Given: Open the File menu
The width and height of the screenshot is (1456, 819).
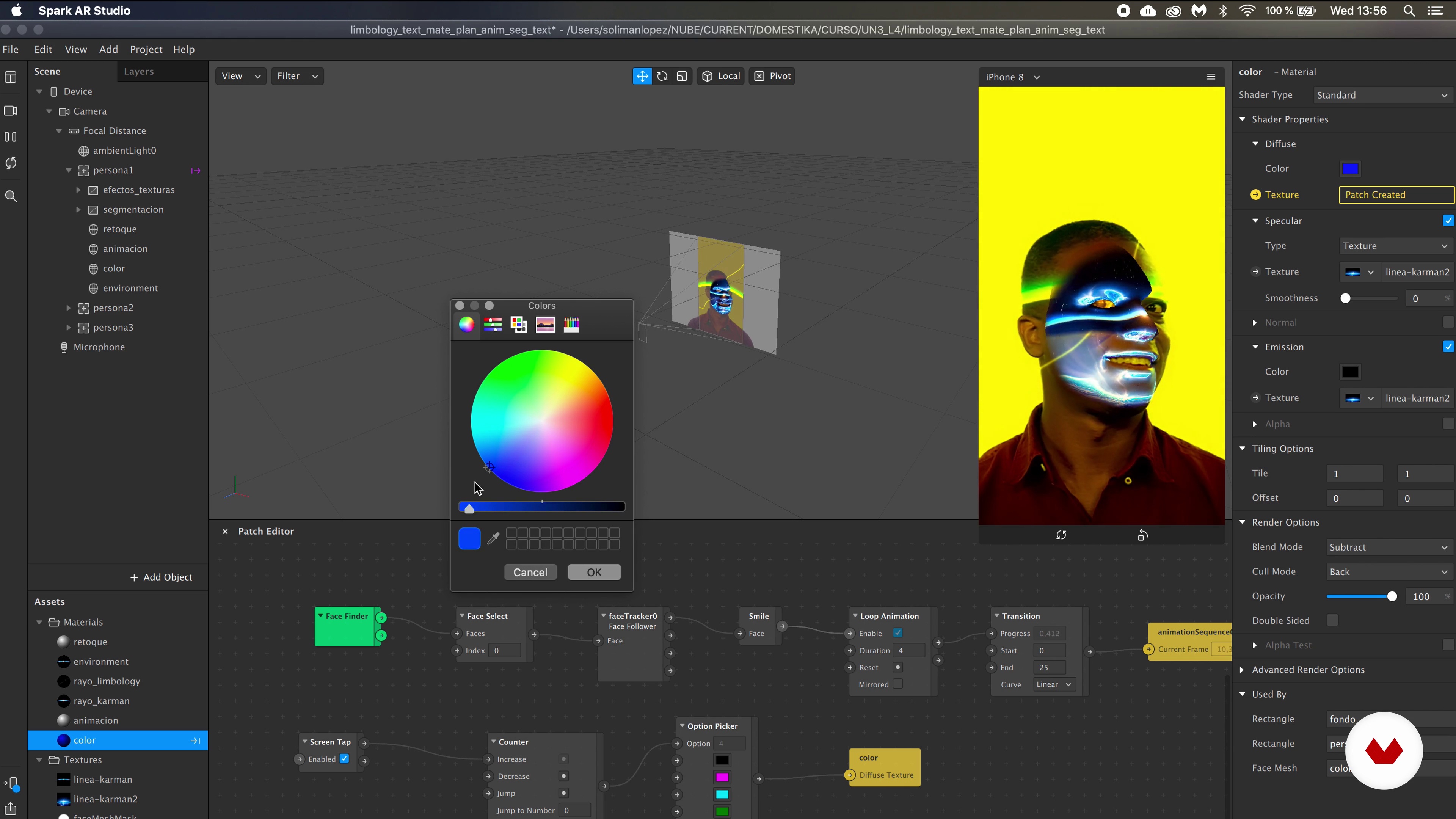Looking at the screenshot, I should 10,50.
